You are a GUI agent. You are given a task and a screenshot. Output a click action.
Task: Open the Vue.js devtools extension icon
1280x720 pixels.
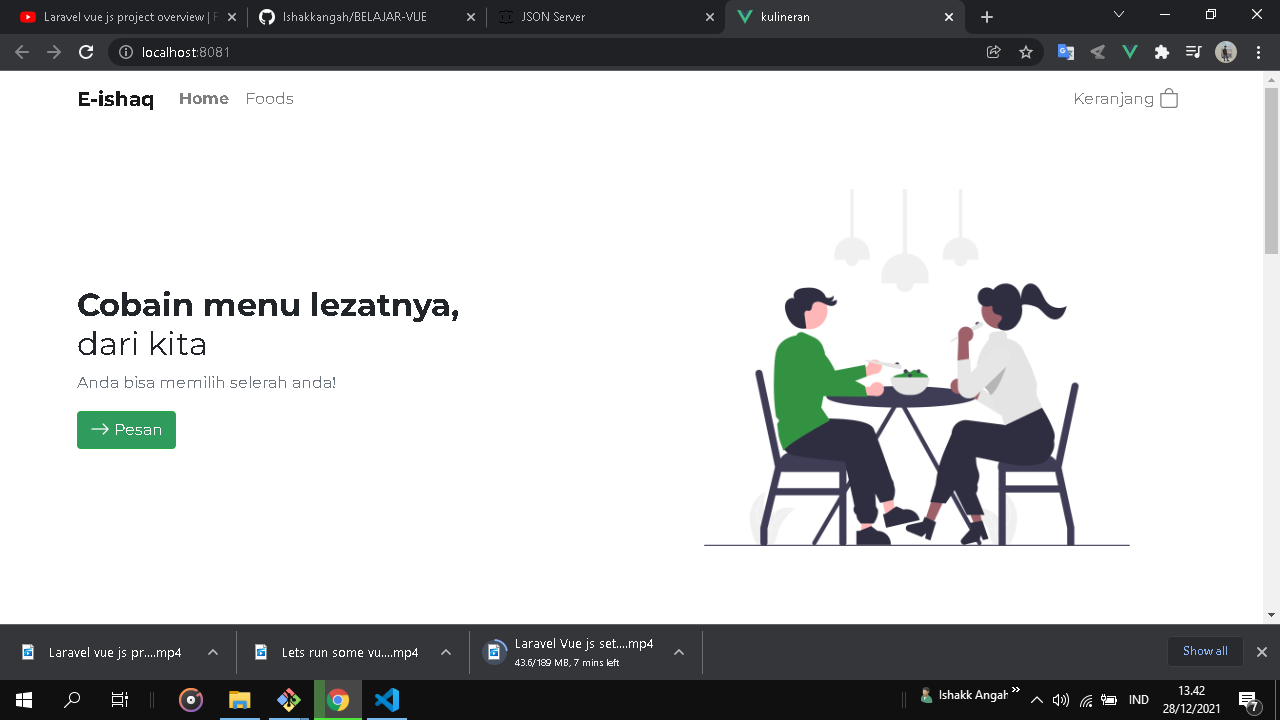click(1129, 52)
